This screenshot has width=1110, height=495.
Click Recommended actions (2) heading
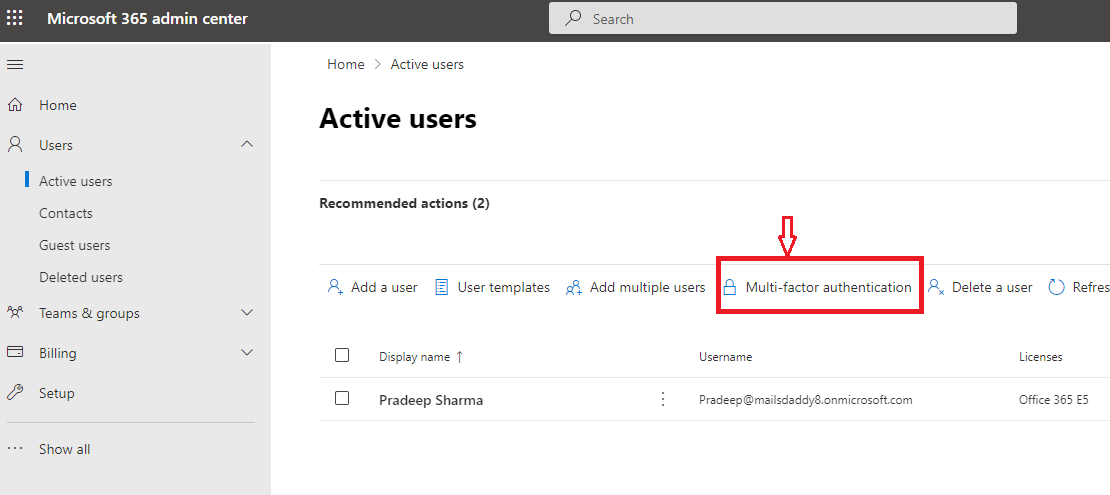pos(404,203)
